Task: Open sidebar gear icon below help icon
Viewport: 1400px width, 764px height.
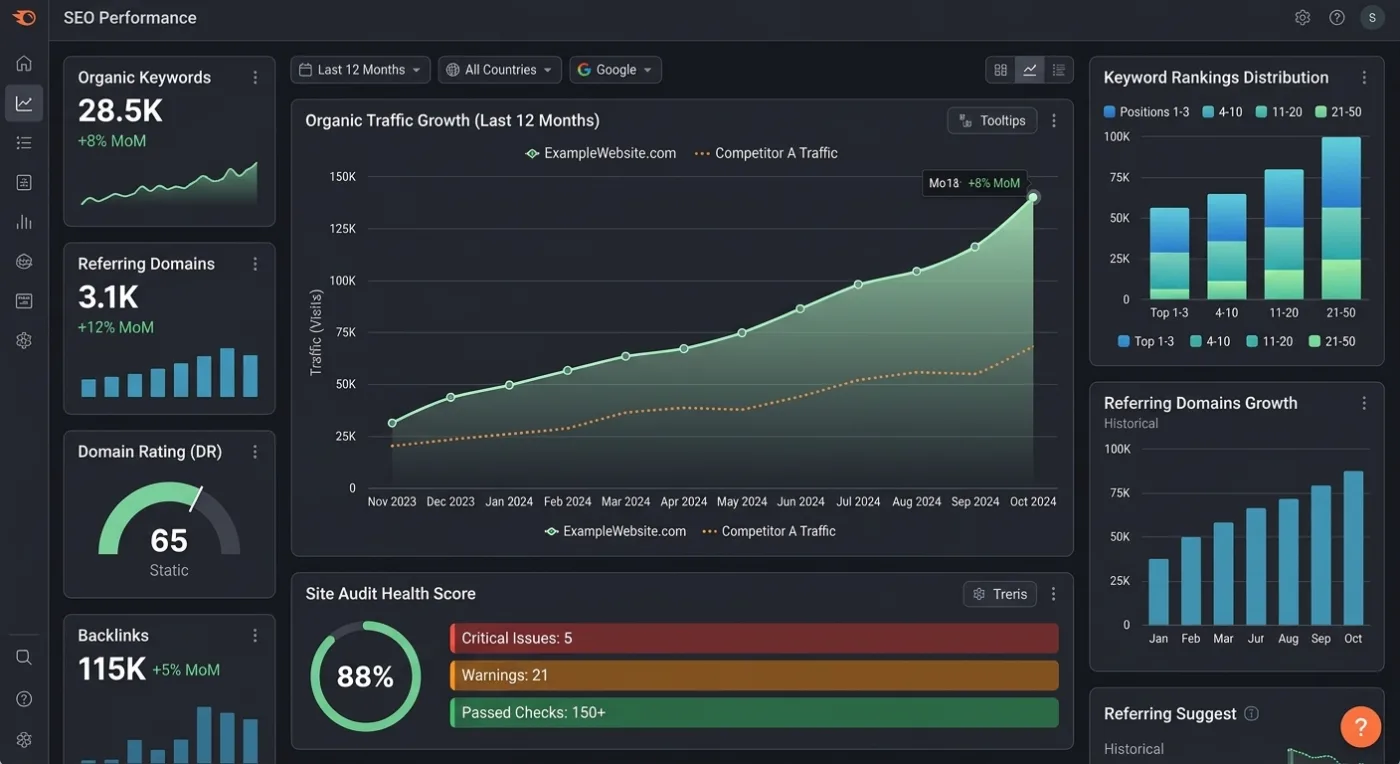Action: tap(24, 740)
